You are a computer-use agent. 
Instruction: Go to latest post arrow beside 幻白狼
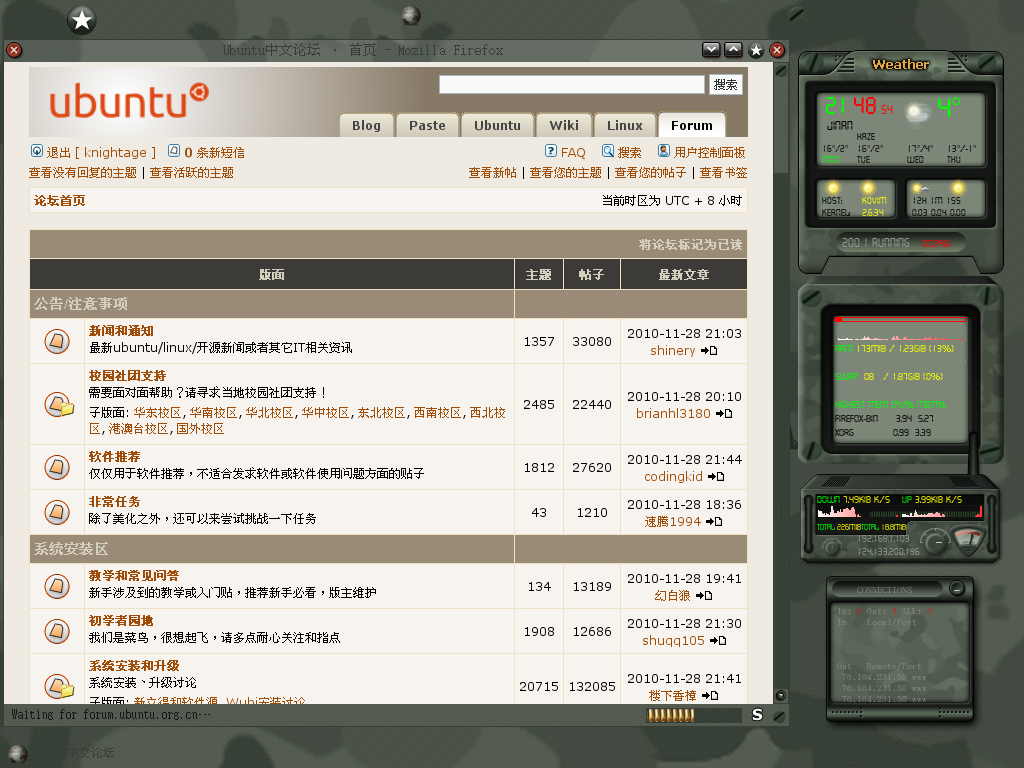pyautogui.click(x=704, y=596)
